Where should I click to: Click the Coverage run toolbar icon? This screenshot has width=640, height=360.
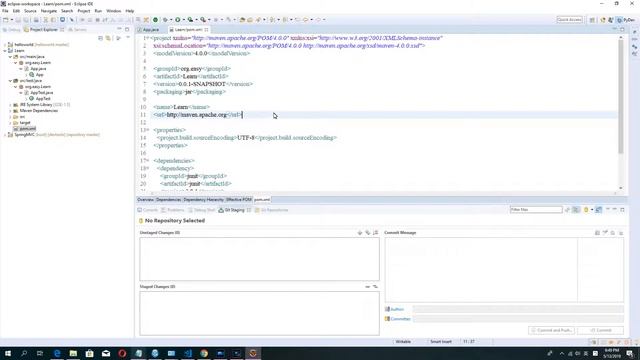click(x=190, y=20)
